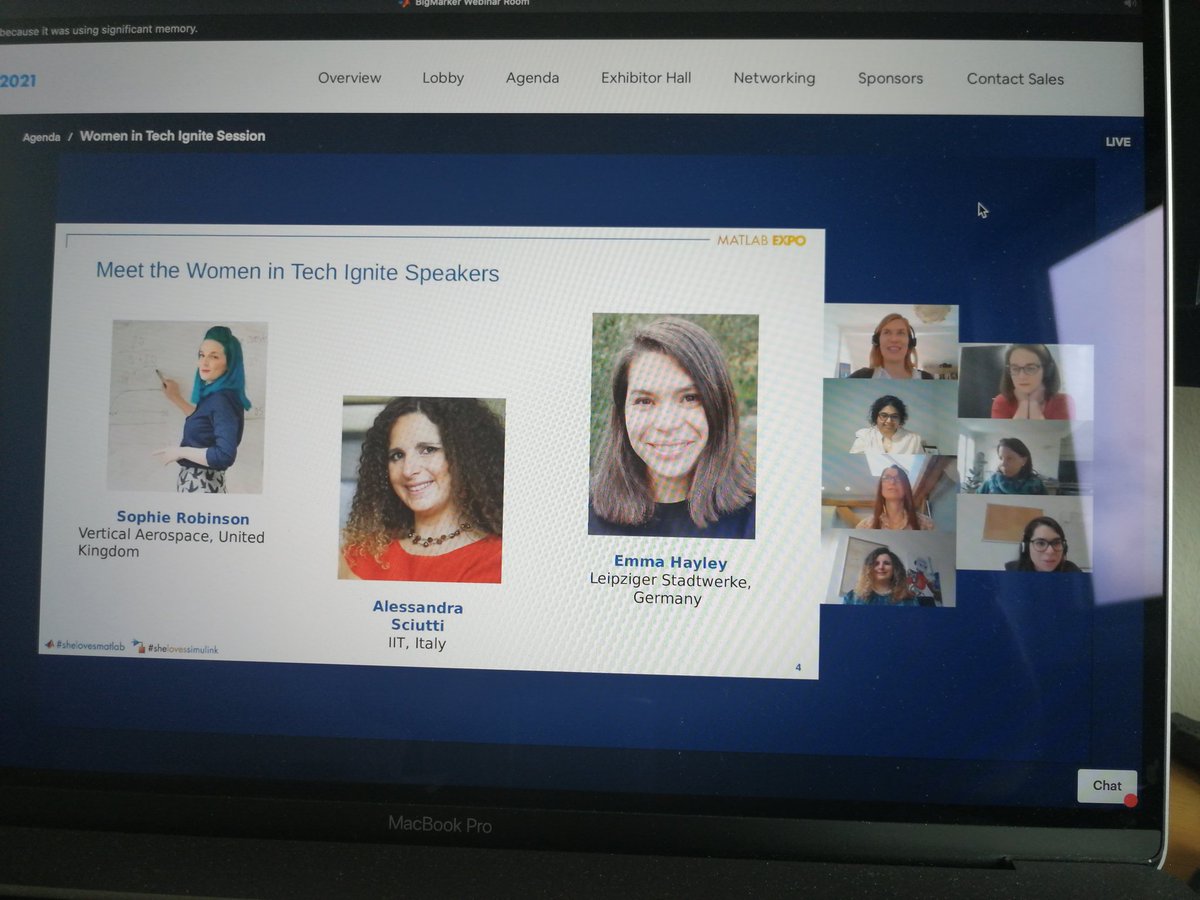
Task: Open the Chat button
Action: (x=1107, y=785)
